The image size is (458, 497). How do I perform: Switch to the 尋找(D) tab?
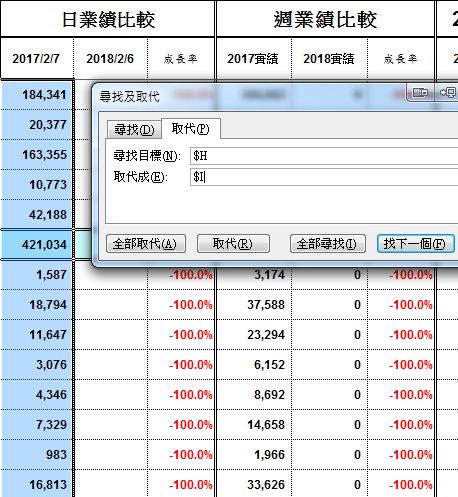pos(134,129)
